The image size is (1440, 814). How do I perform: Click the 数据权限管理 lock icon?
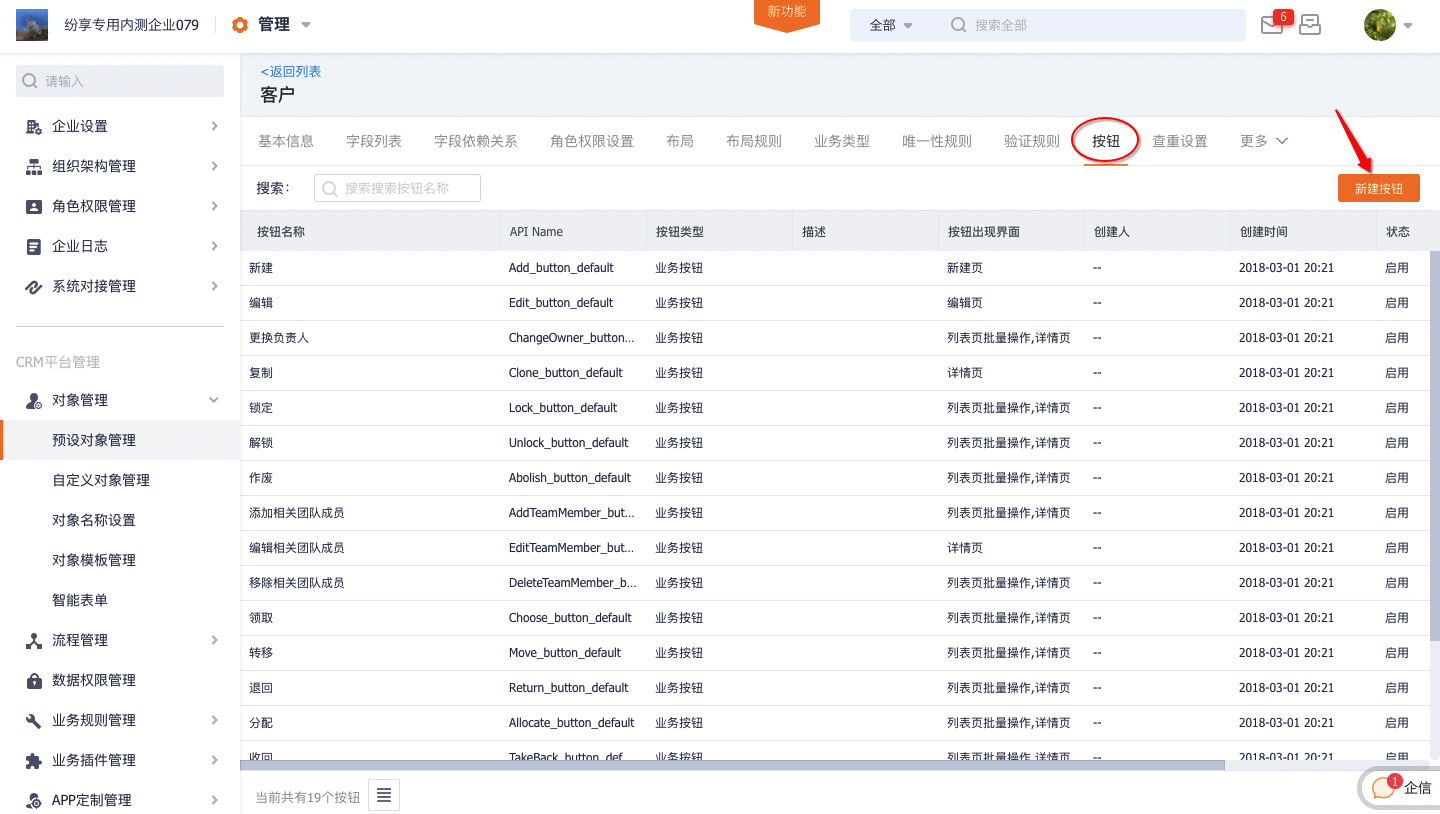tap(34, 680)
